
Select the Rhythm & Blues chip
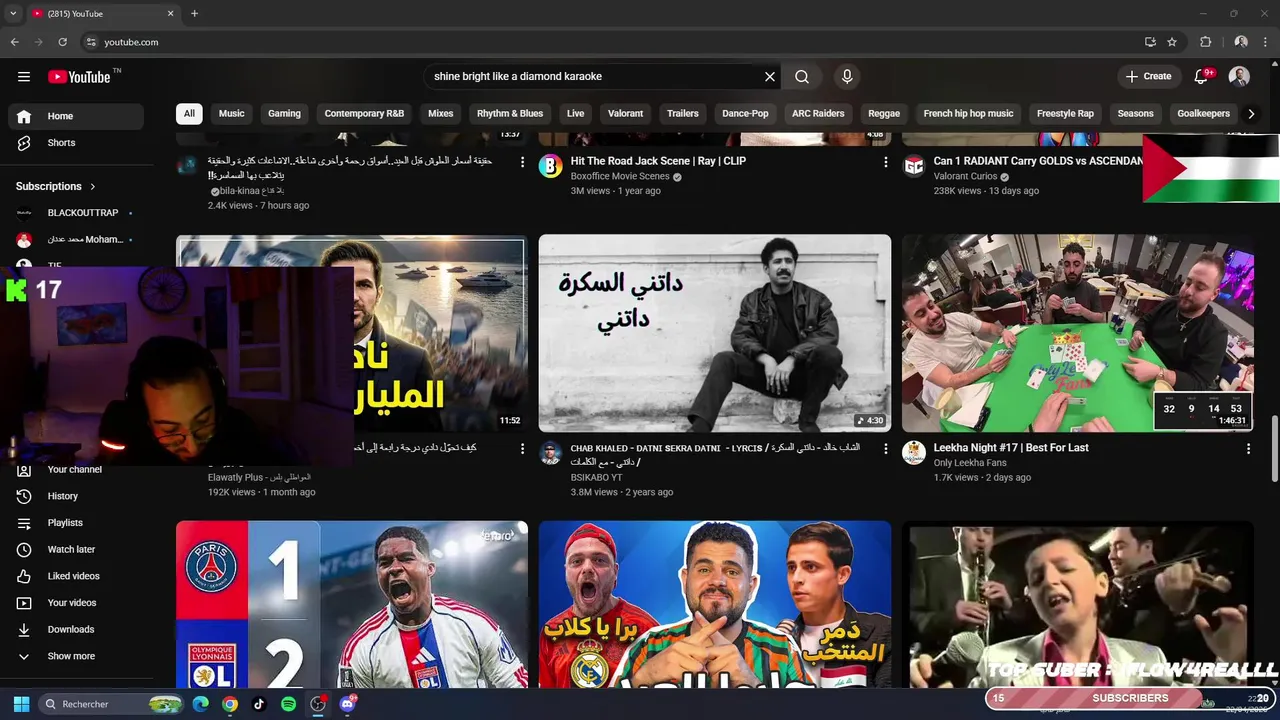tap(510, 113)
